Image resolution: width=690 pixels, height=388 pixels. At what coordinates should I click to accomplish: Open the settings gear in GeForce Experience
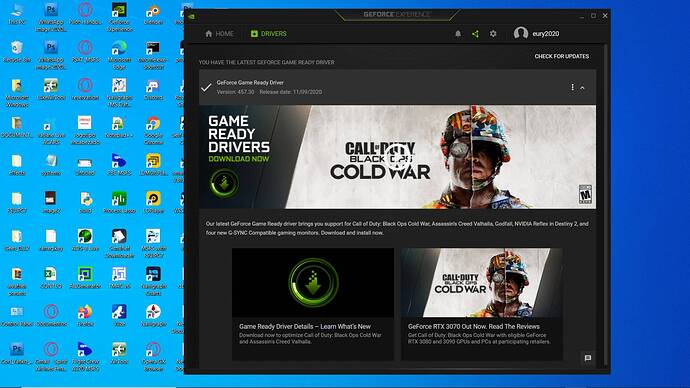point(493,34)
